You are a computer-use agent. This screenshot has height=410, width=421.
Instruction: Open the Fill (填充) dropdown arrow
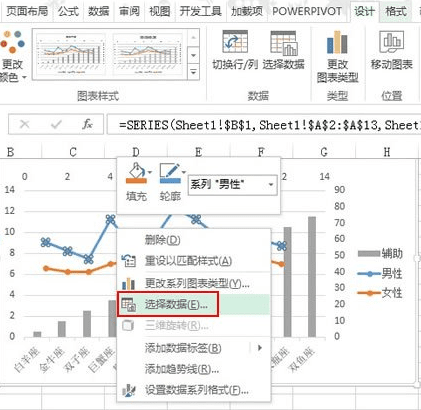click(x=150, y=172)
